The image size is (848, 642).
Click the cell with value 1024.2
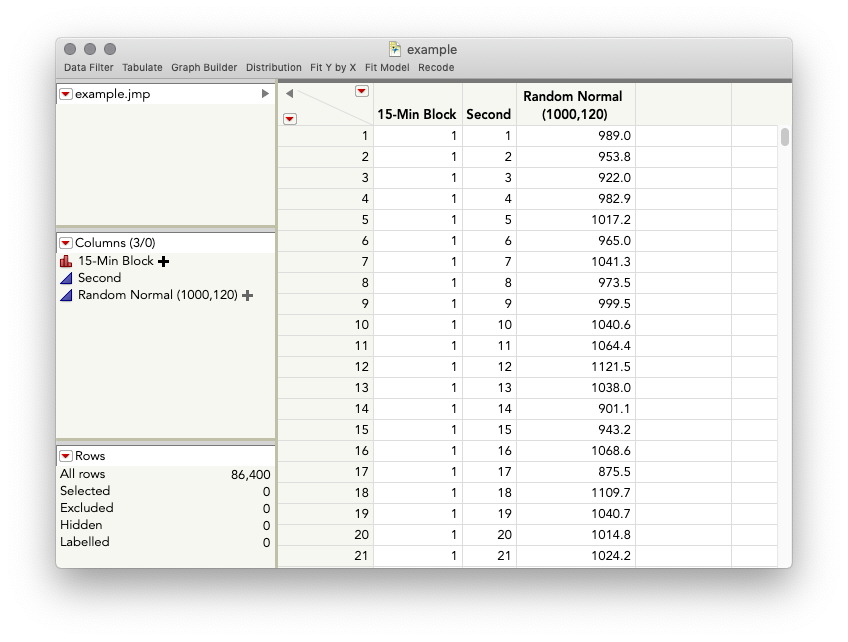coord(576,555)
